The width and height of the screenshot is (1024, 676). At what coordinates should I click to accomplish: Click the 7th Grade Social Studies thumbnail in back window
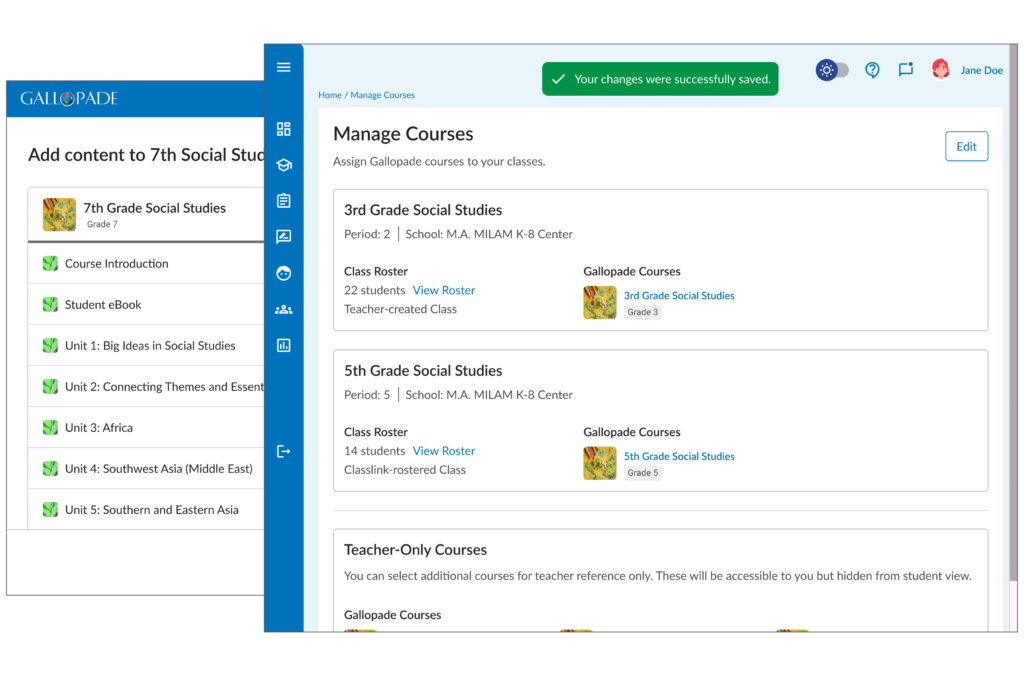[x=59, y=214]
